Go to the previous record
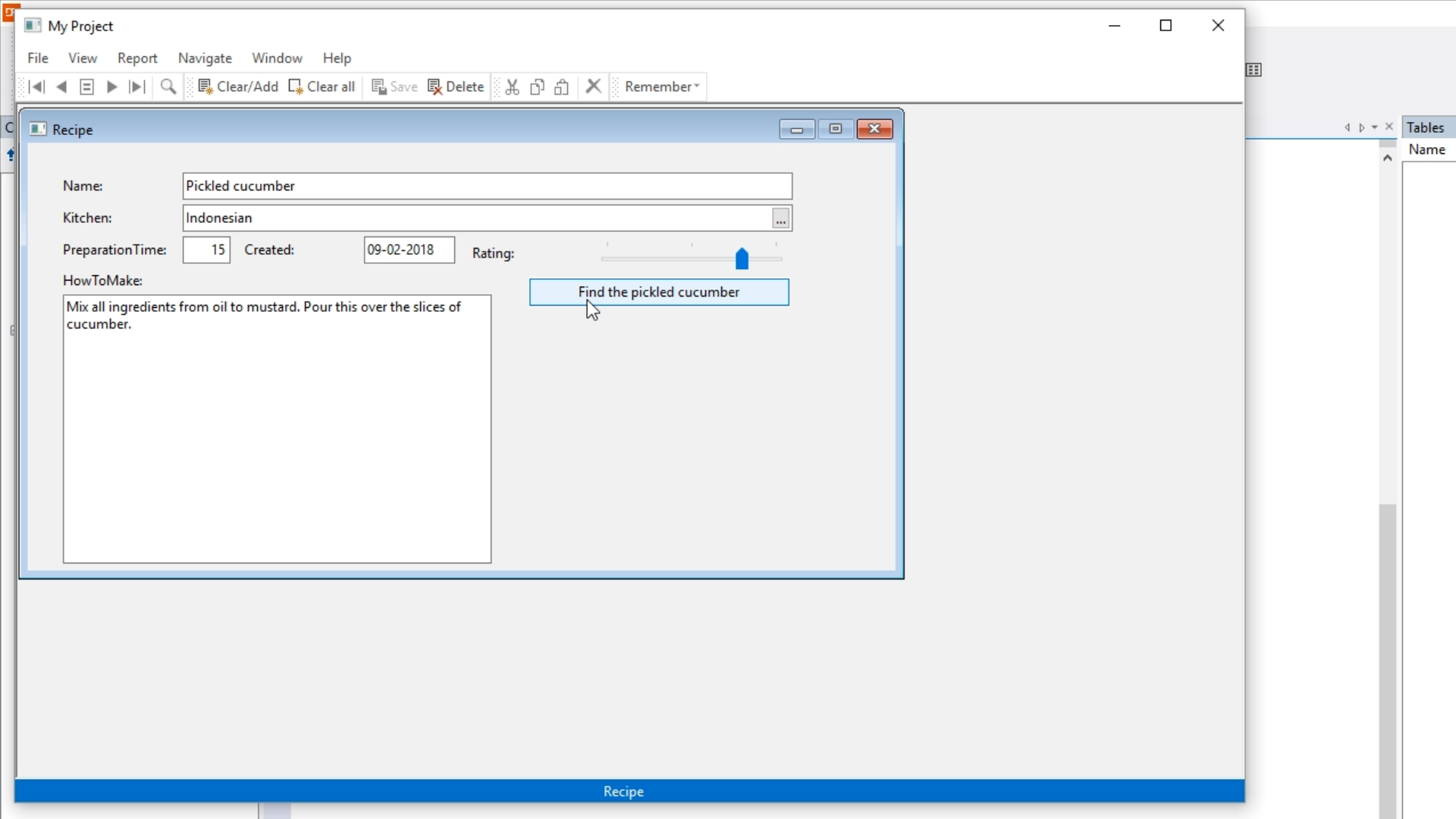The image size is (1456, 819). coord(62,86)
